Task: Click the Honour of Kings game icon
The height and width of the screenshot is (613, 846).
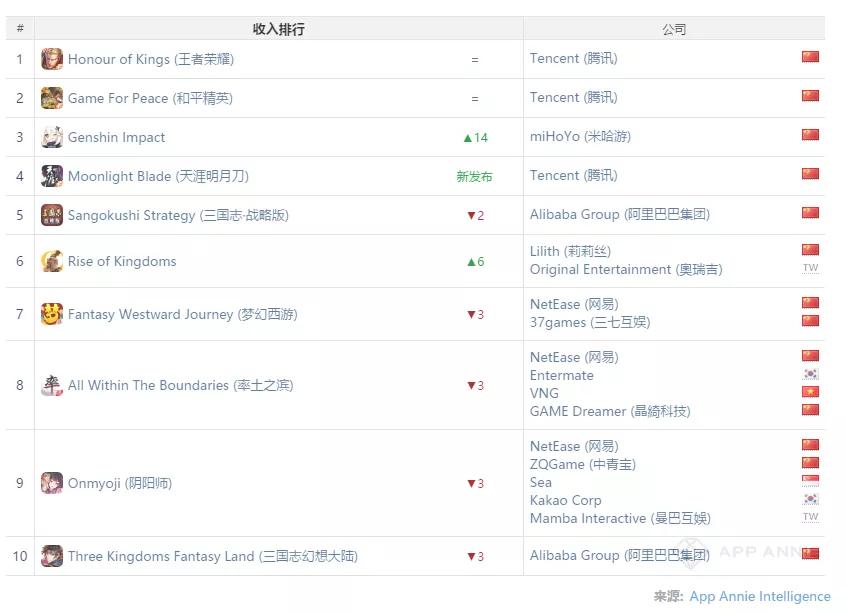Action: point(52,59)
